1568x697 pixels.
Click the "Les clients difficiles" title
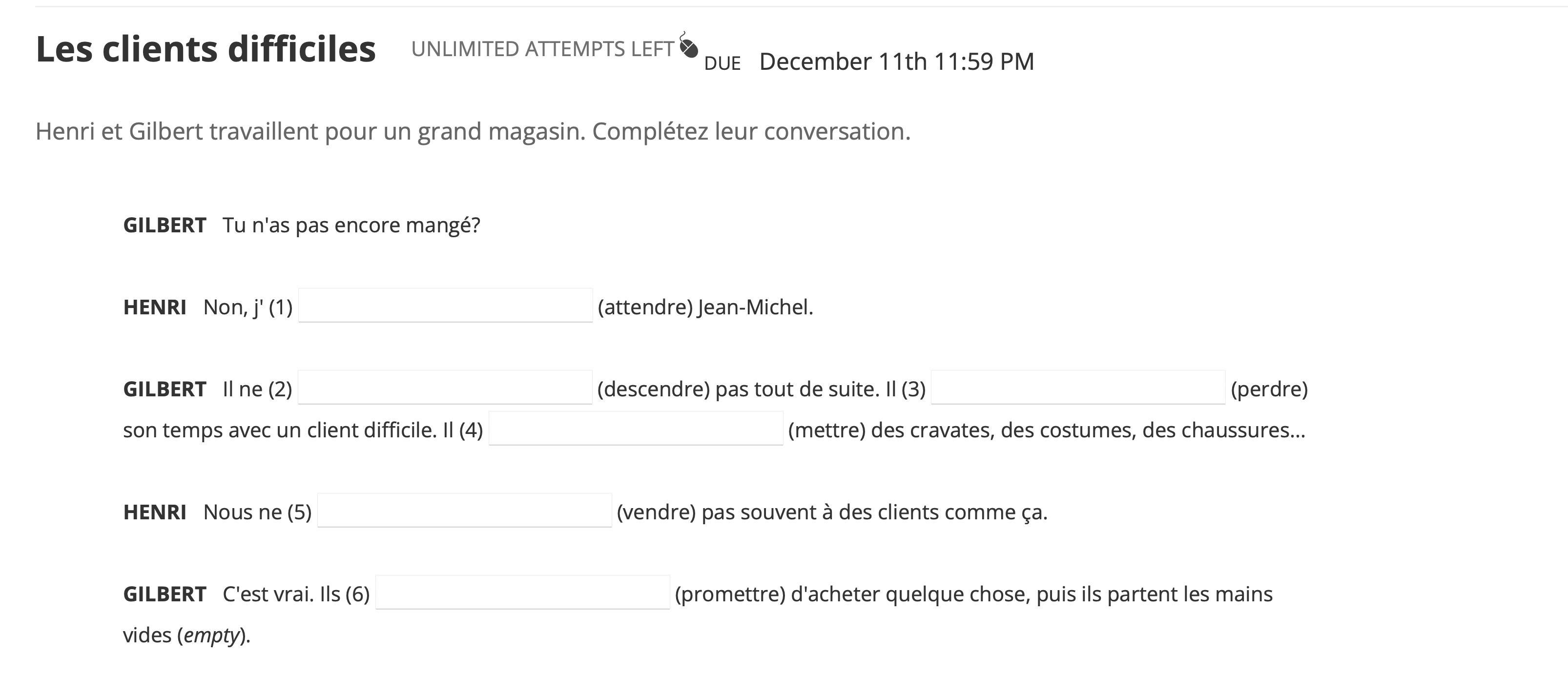coord(206,49)
